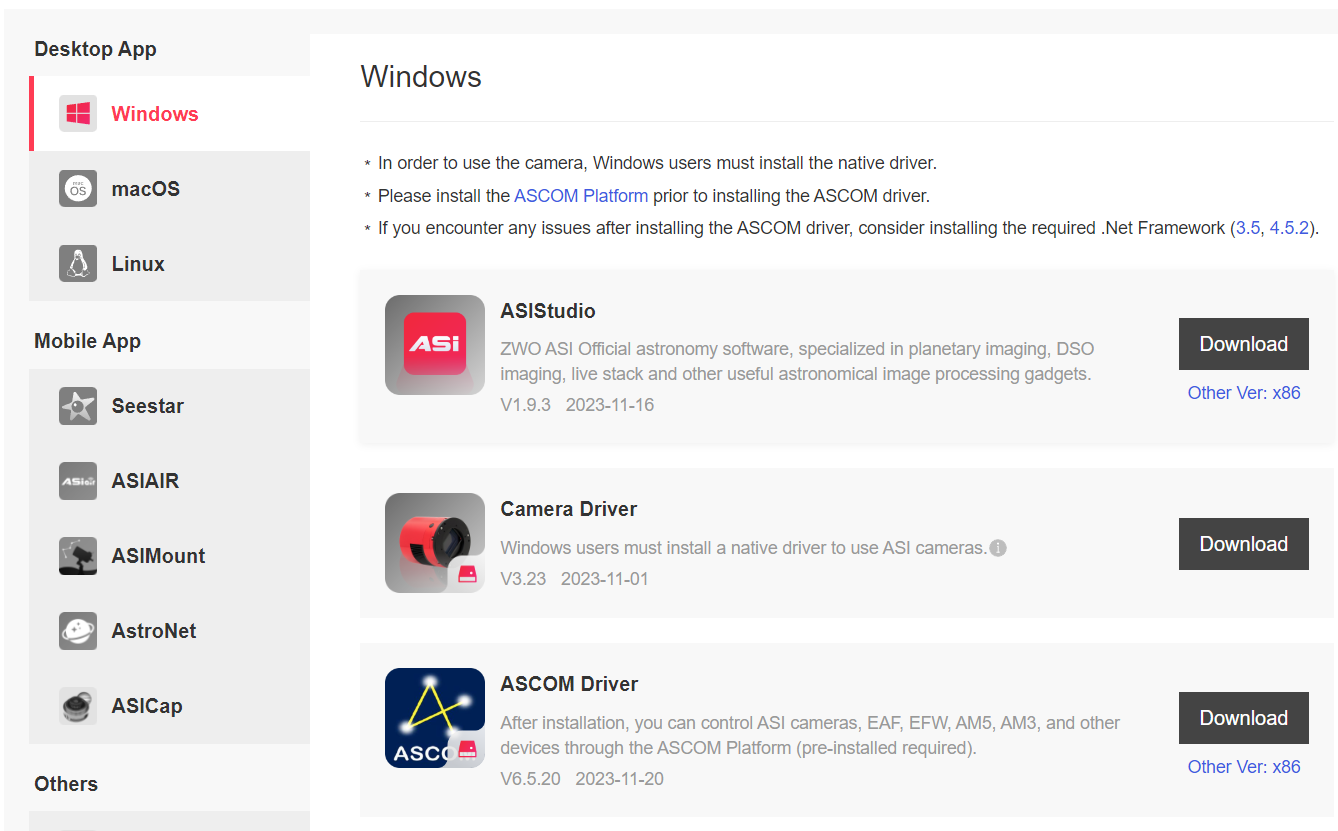
Task: Click the ASCOM Driver title text
Action: click(x=569, y=684)
